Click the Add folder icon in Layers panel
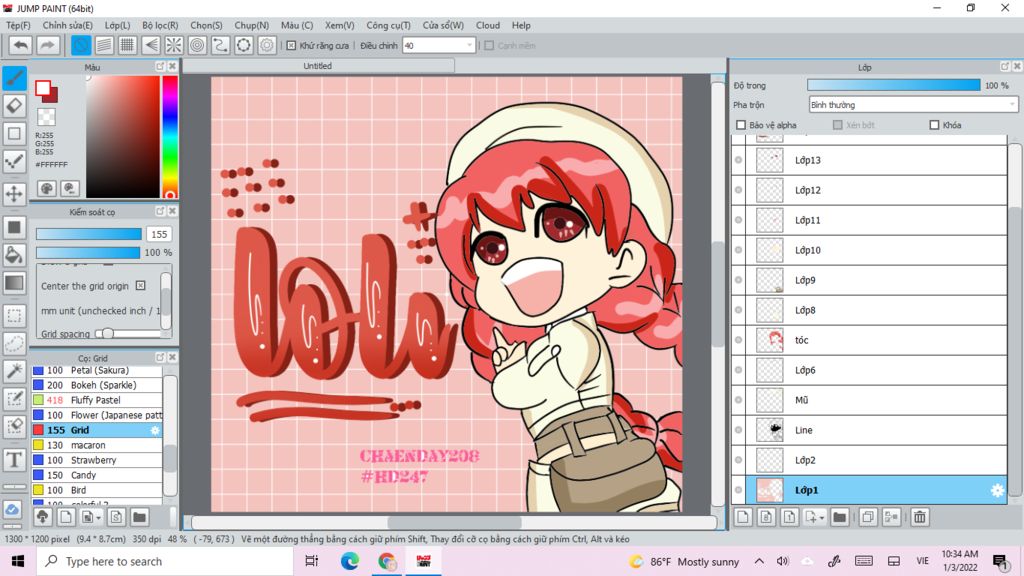Screen dimensions: 1024x576 840,517
